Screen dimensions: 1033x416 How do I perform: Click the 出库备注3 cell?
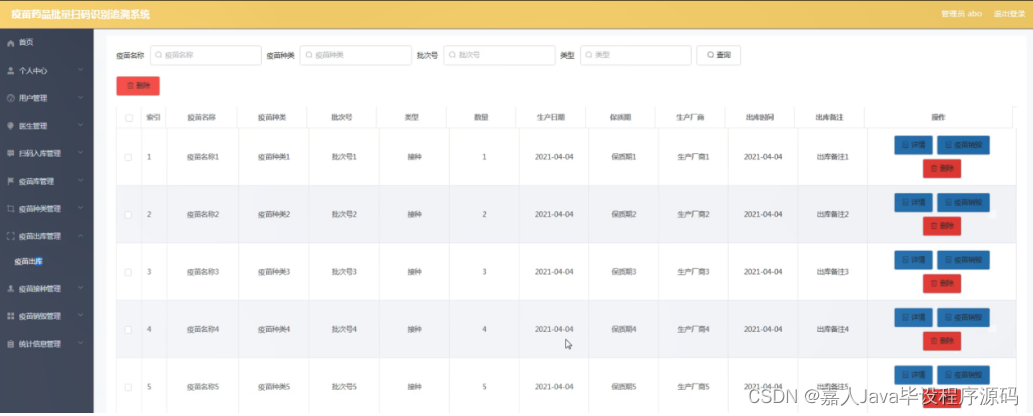point(833,272)
